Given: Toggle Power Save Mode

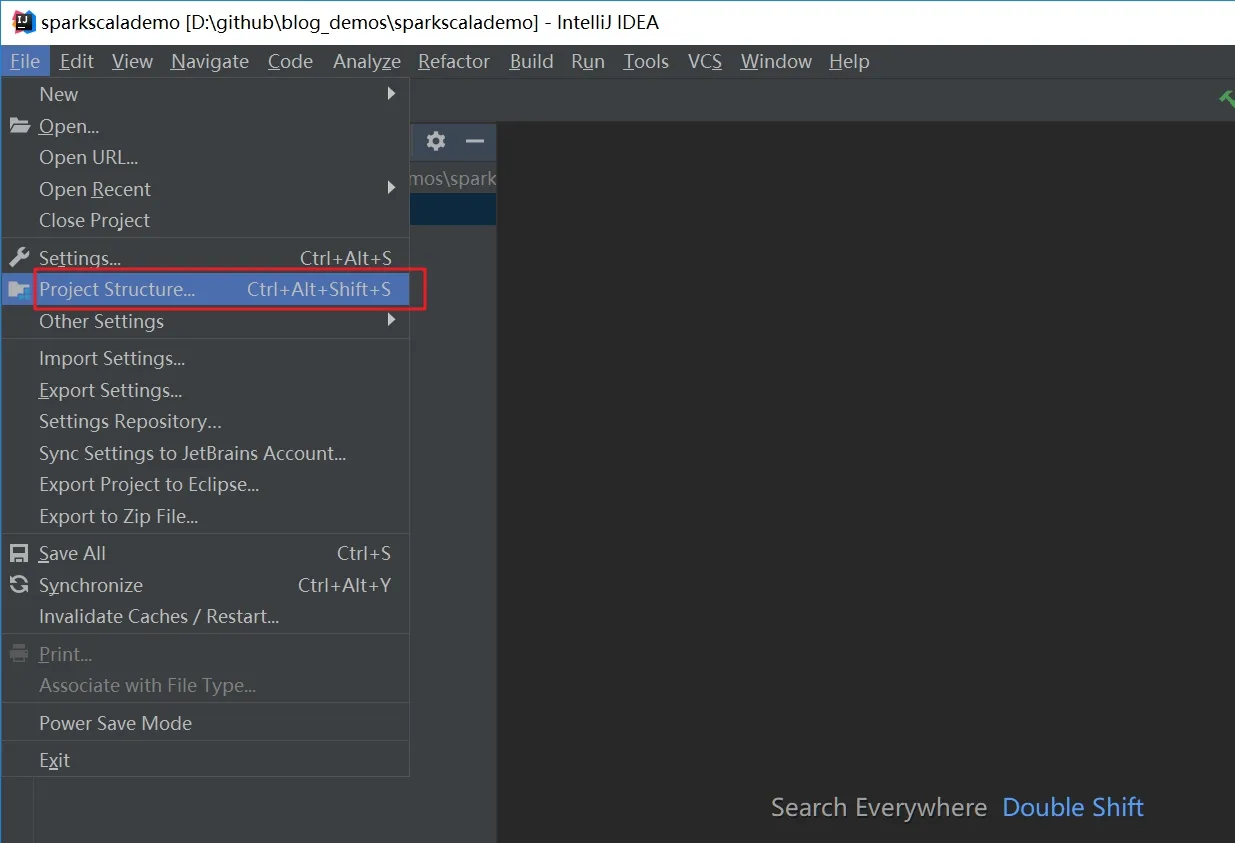Looking at the screenshot, I should (205, 723).
